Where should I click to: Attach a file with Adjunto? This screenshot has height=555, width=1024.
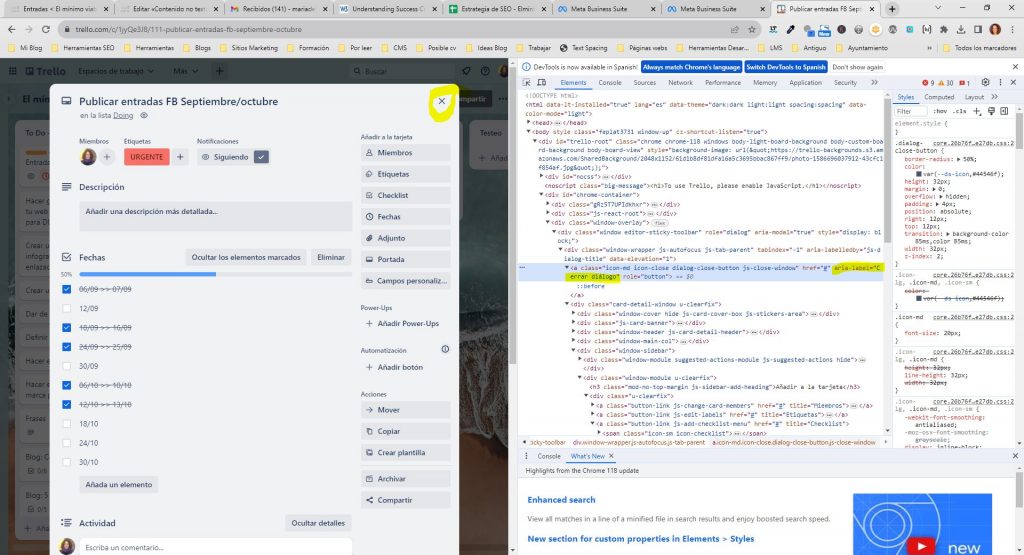405,238
